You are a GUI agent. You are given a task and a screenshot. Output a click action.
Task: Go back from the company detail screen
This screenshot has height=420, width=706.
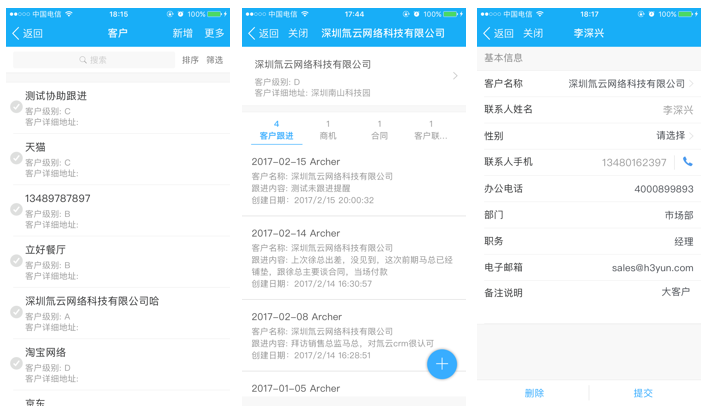click(263, 33)
